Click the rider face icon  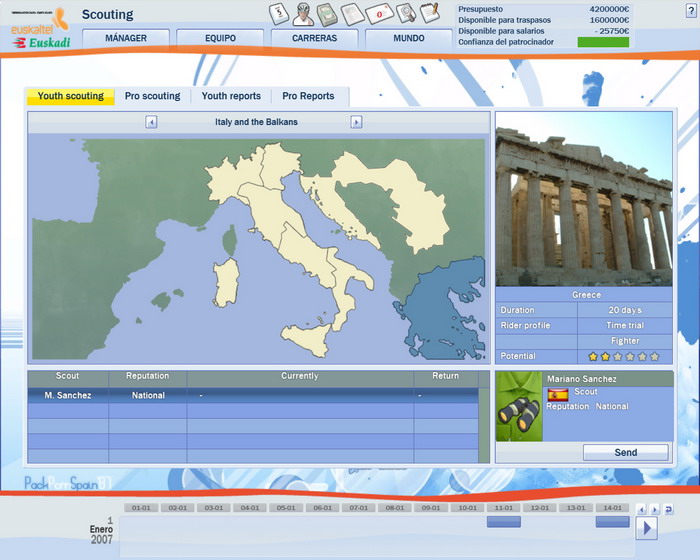[x=303, y=13]
